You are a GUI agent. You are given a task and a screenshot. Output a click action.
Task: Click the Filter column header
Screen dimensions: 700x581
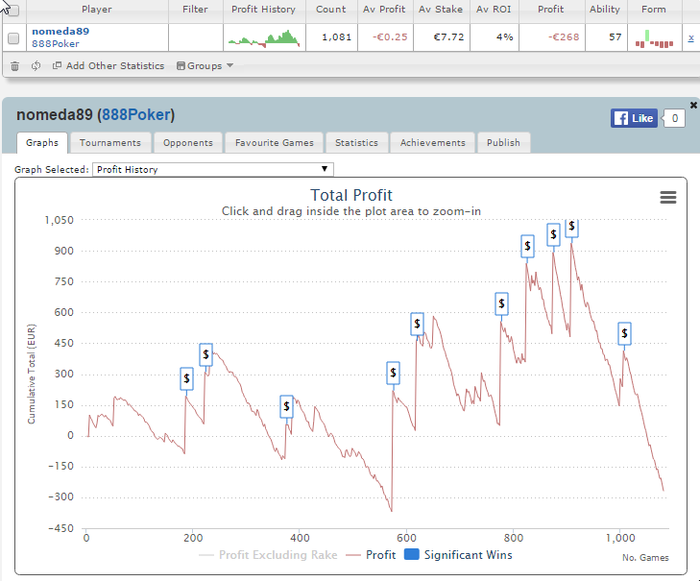point(195,9)
